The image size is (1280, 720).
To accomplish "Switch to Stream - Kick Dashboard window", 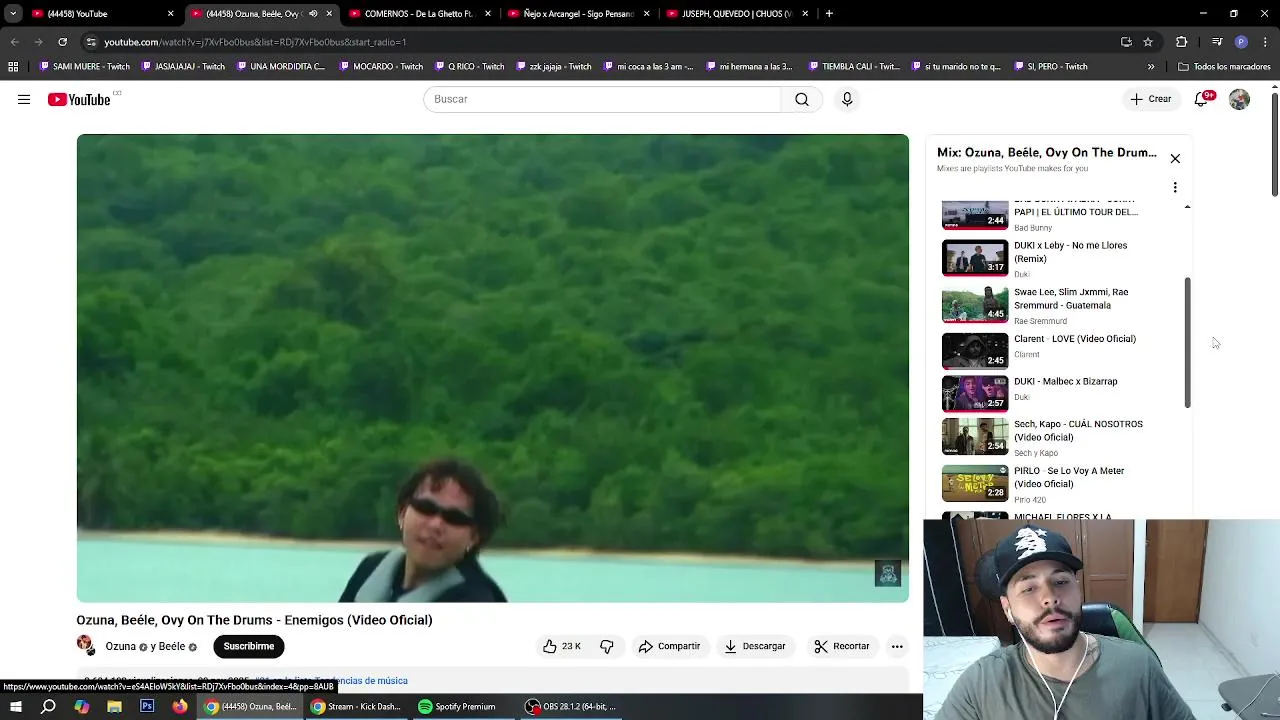I will pyautogui.click(x=355, y=706).
